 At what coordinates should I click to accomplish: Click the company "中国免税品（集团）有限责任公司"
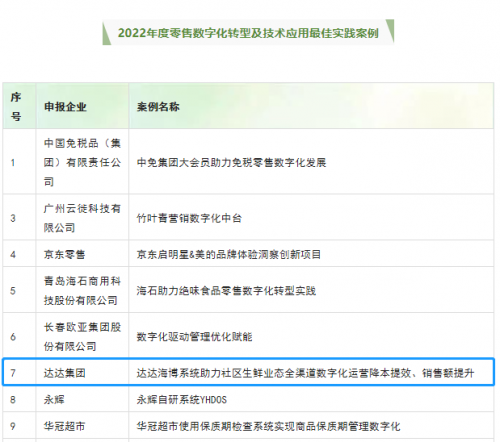coord(82,163)
